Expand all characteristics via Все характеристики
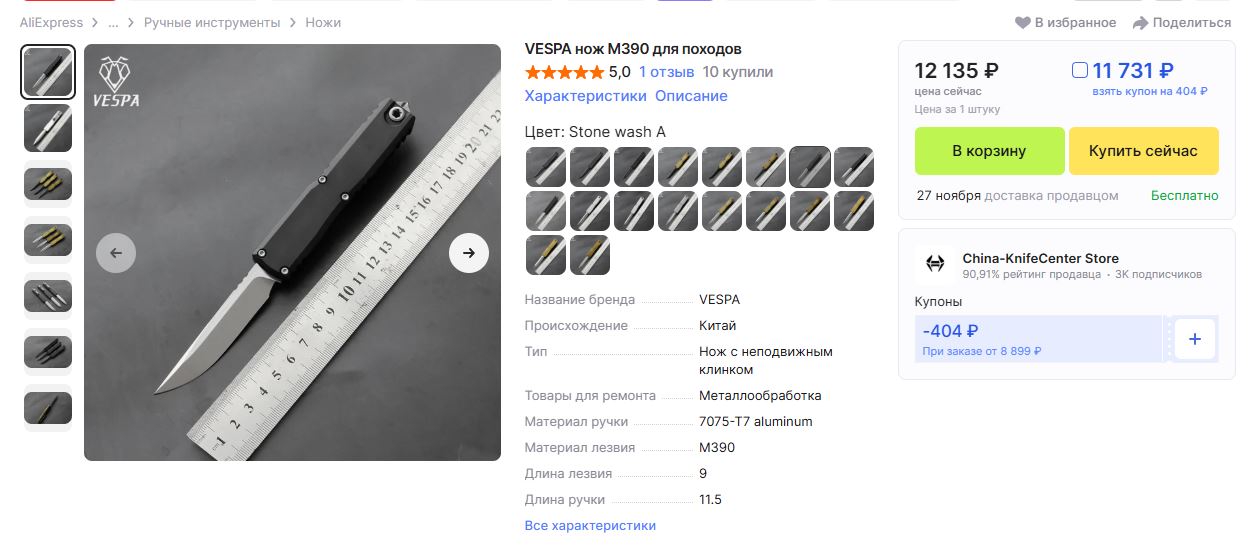The height and width of the screenshot is (555, 1257). pos(590,525)
